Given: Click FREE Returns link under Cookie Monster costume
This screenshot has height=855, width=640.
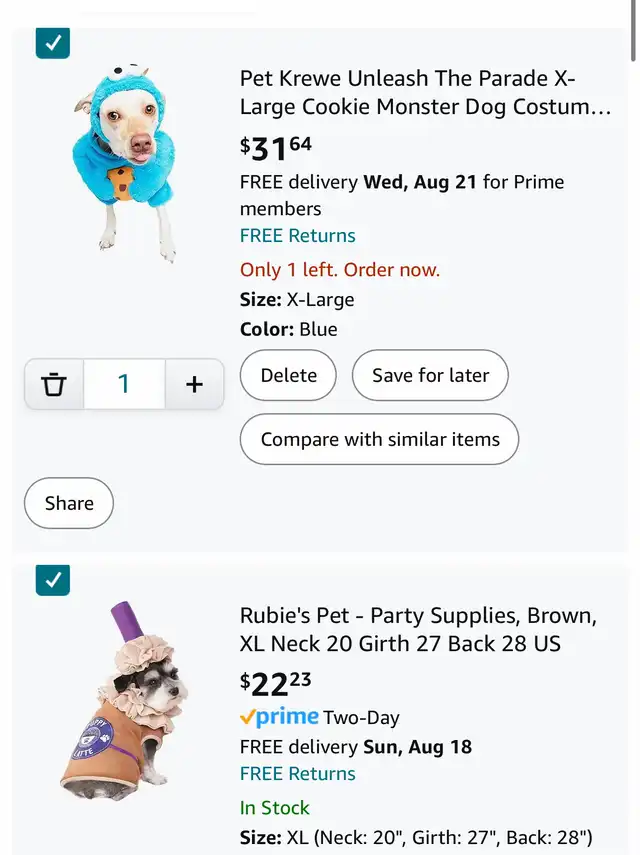Looking at the screenshot, I should coord(297,236).
